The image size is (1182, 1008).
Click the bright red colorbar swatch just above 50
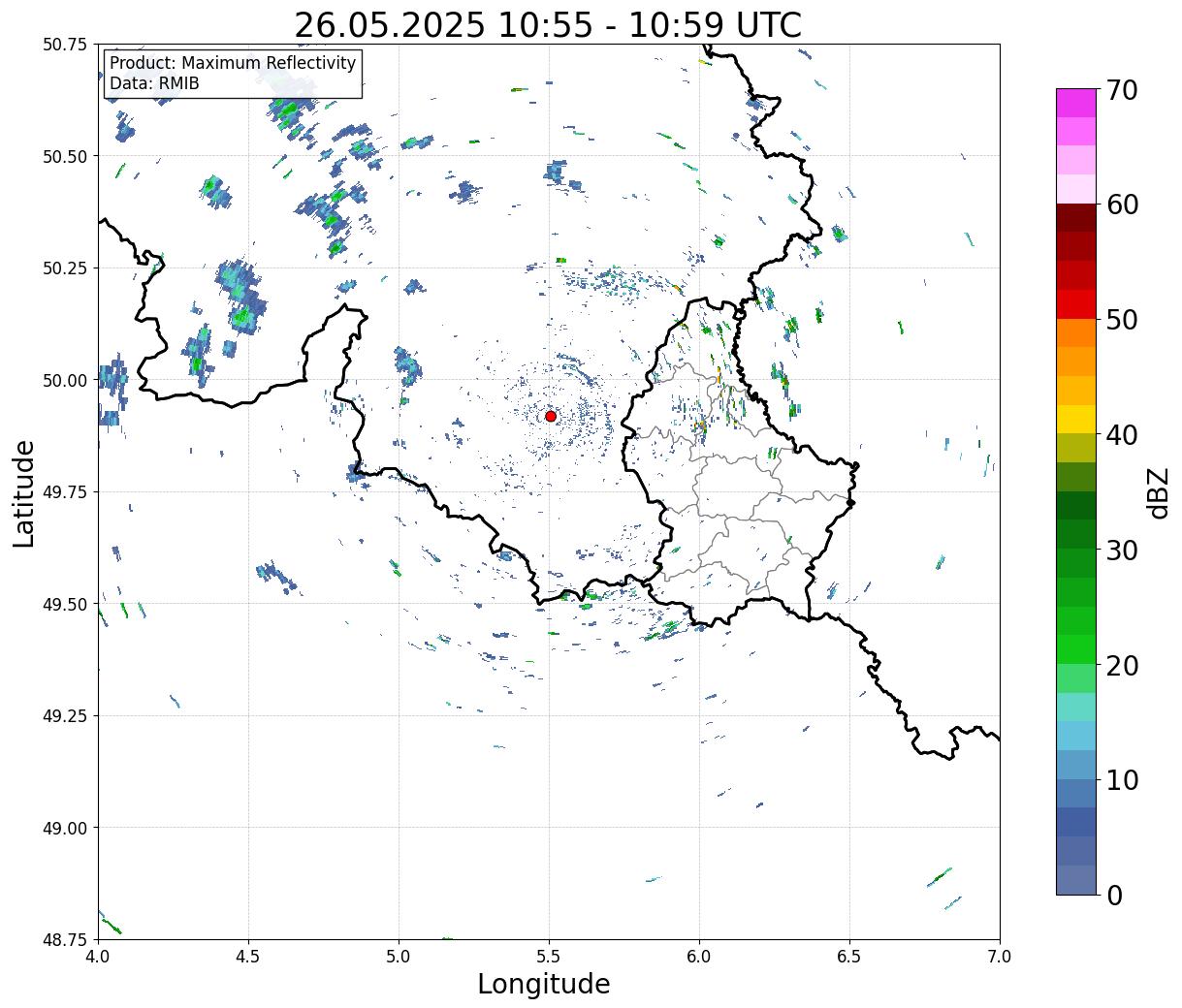[x=1076, y=303]
